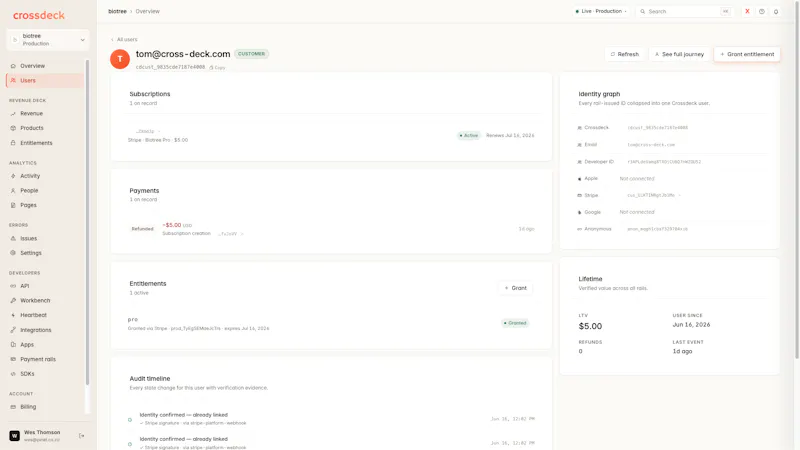
Task: Click the Payment rails icon
Action: click(x=13, y=359)
